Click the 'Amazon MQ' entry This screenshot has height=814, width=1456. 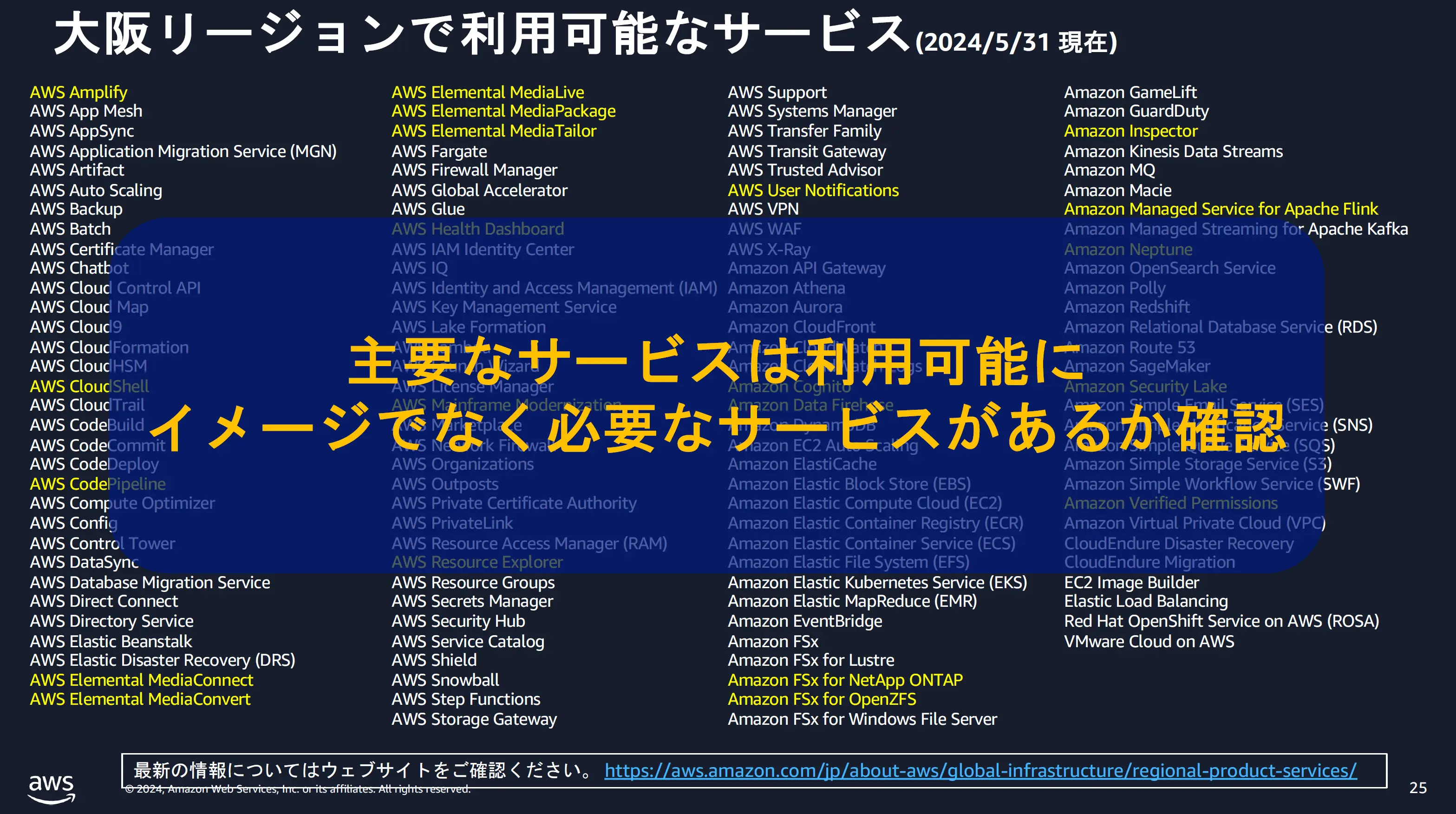pyautogui.click(x=1110, y=170)
